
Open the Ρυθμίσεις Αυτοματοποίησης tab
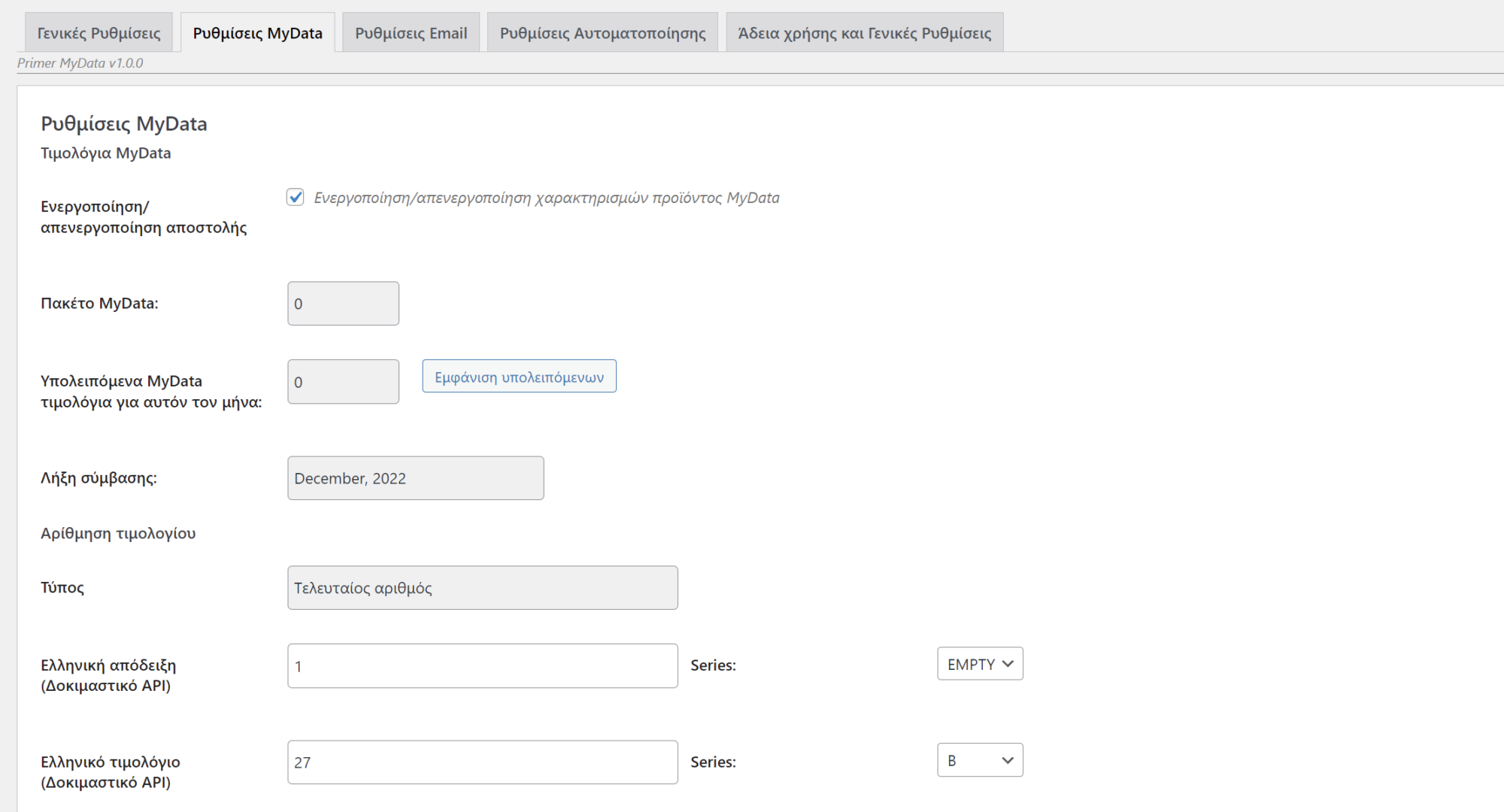(x=602, y=32)
